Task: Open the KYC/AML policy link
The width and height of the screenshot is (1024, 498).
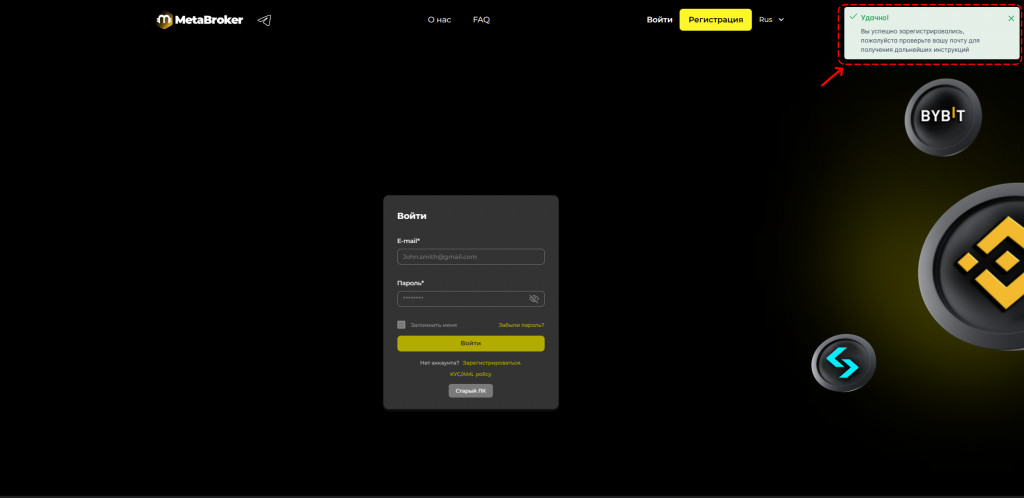Action: click(471, 375)
